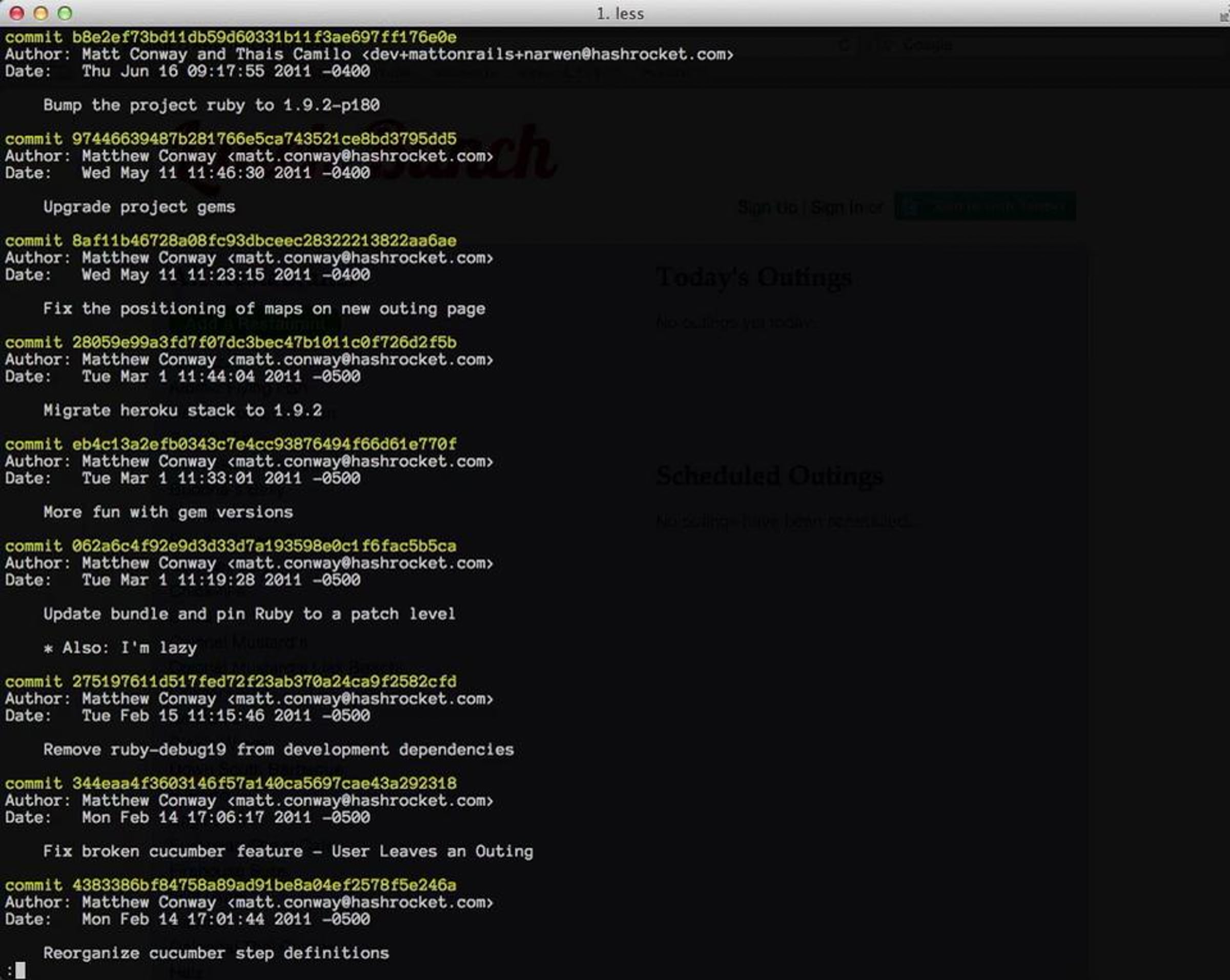The width and height of the screenshot is (1230, 980).
Task: Click 'Scheduled Outings' heading in background browser
Action: tap(770, 476)
